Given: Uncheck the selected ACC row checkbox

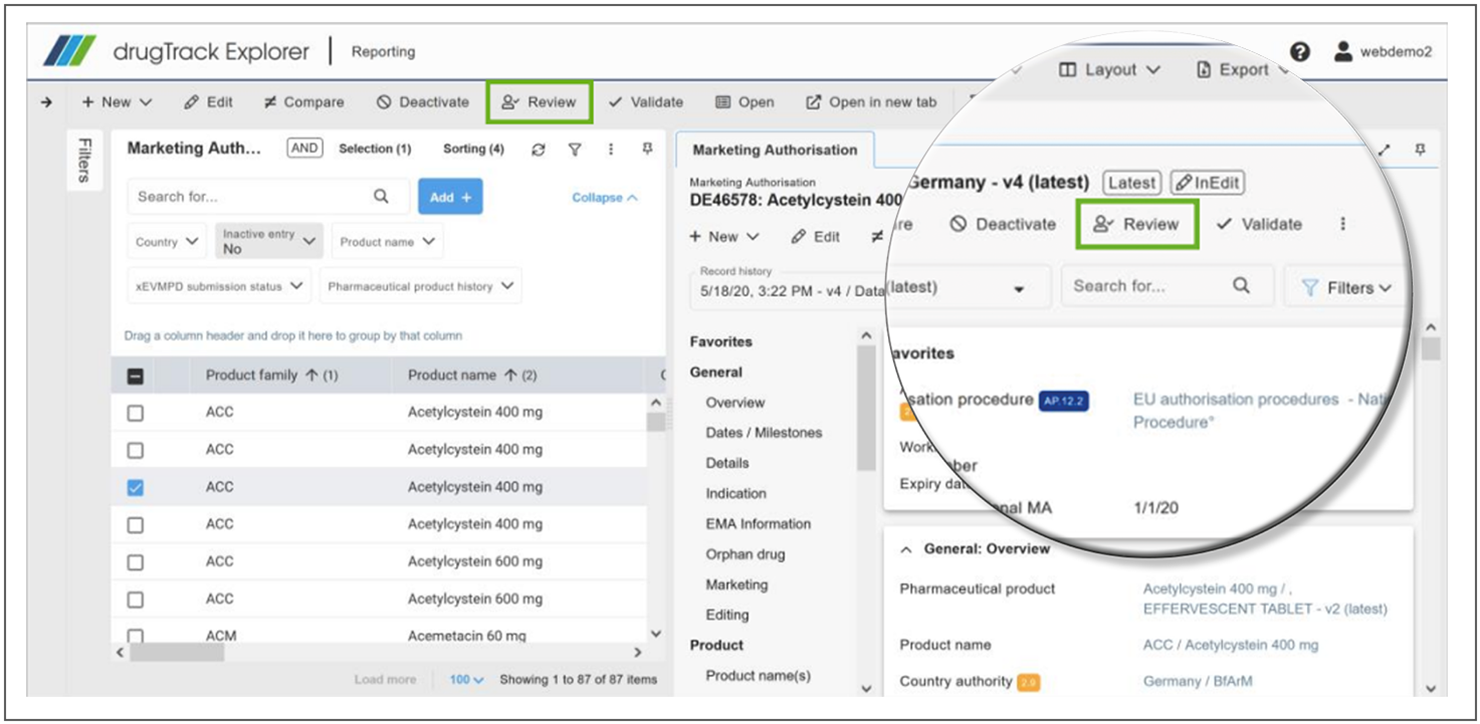Looking at the screenshot, I should (135, 487).
